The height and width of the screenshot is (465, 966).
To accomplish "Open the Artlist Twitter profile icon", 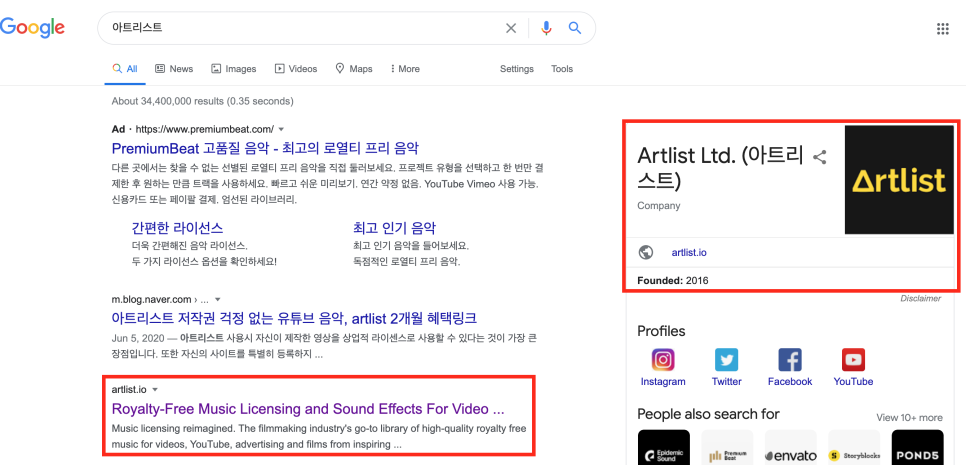I will pyautogui.click(x=726, y=360).
